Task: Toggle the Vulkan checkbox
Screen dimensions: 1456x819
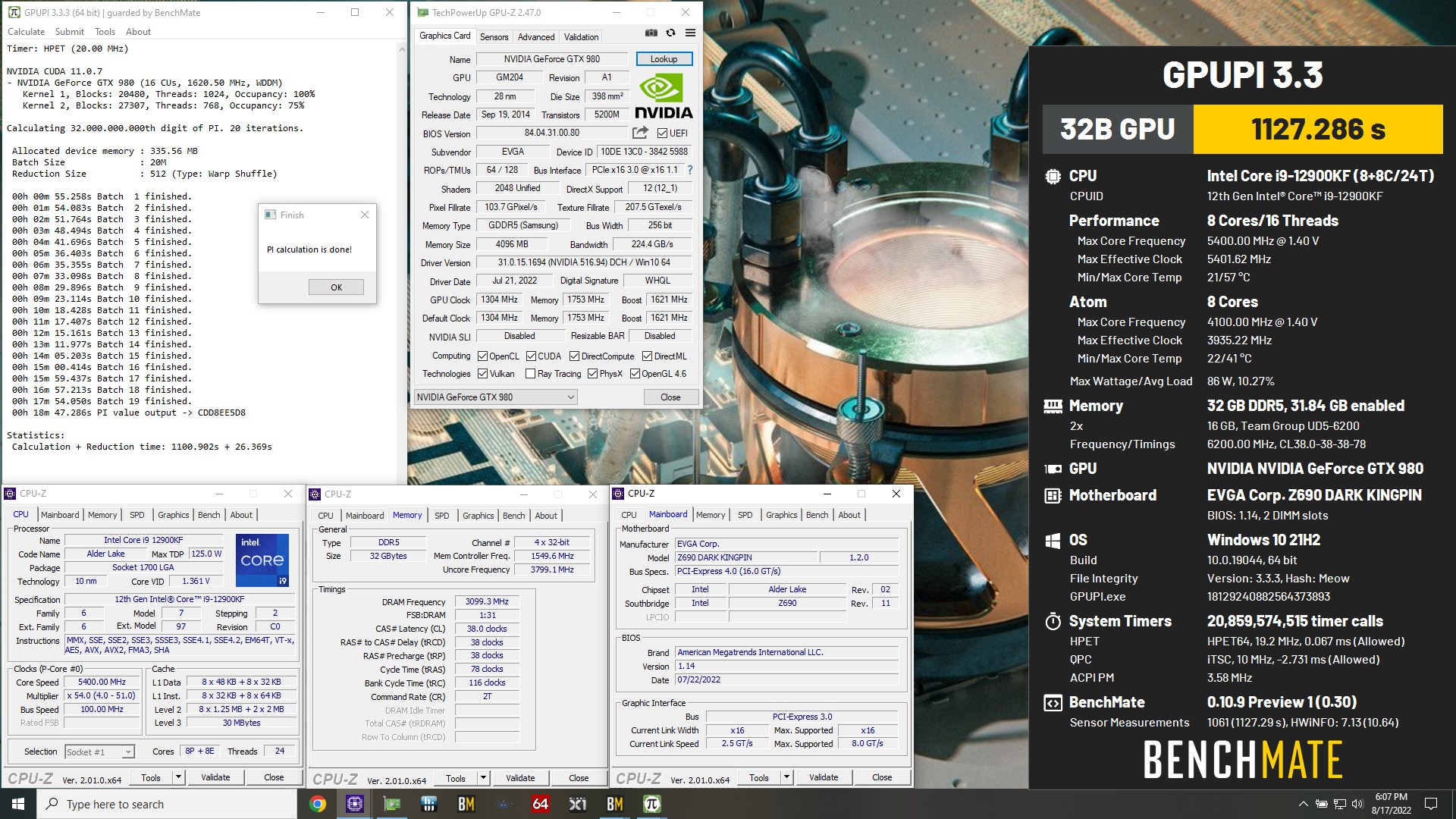Action: click(x=482, y=374)
